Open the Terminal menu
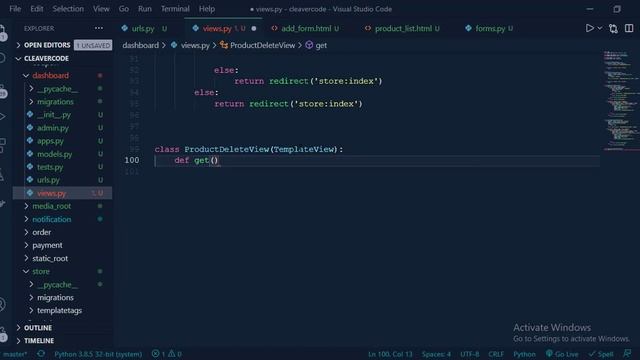The image size is (640, 360). click(175, 9)
